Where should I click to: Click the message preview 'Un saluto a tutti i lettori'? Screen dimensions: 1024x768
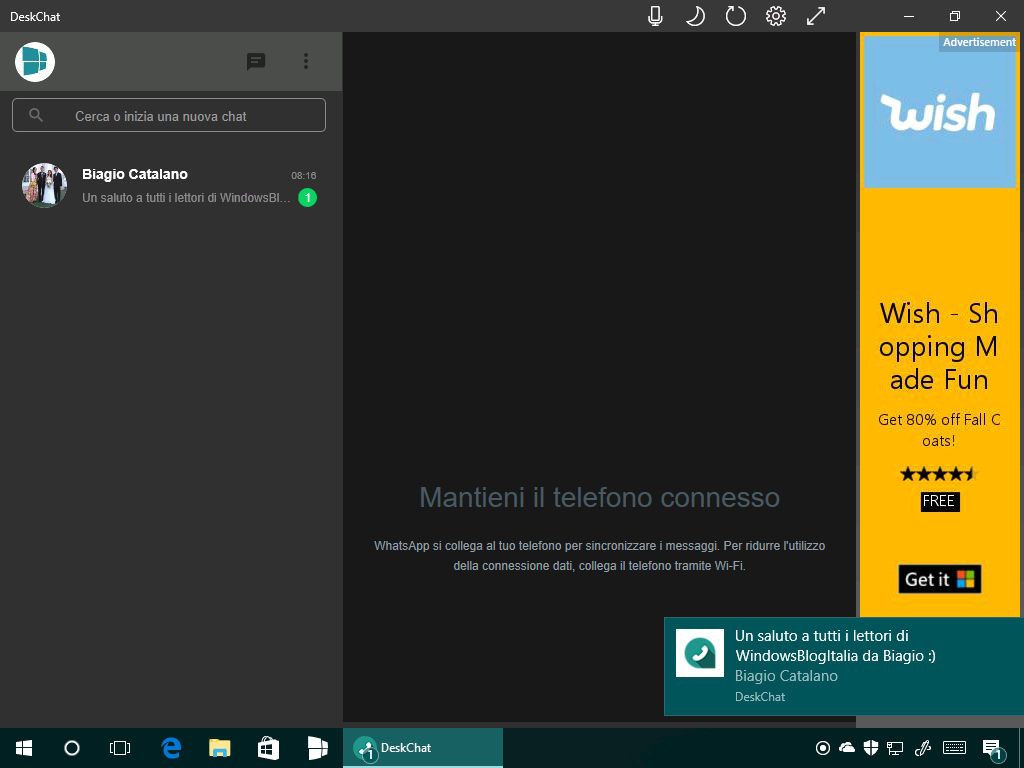point(186,198)
